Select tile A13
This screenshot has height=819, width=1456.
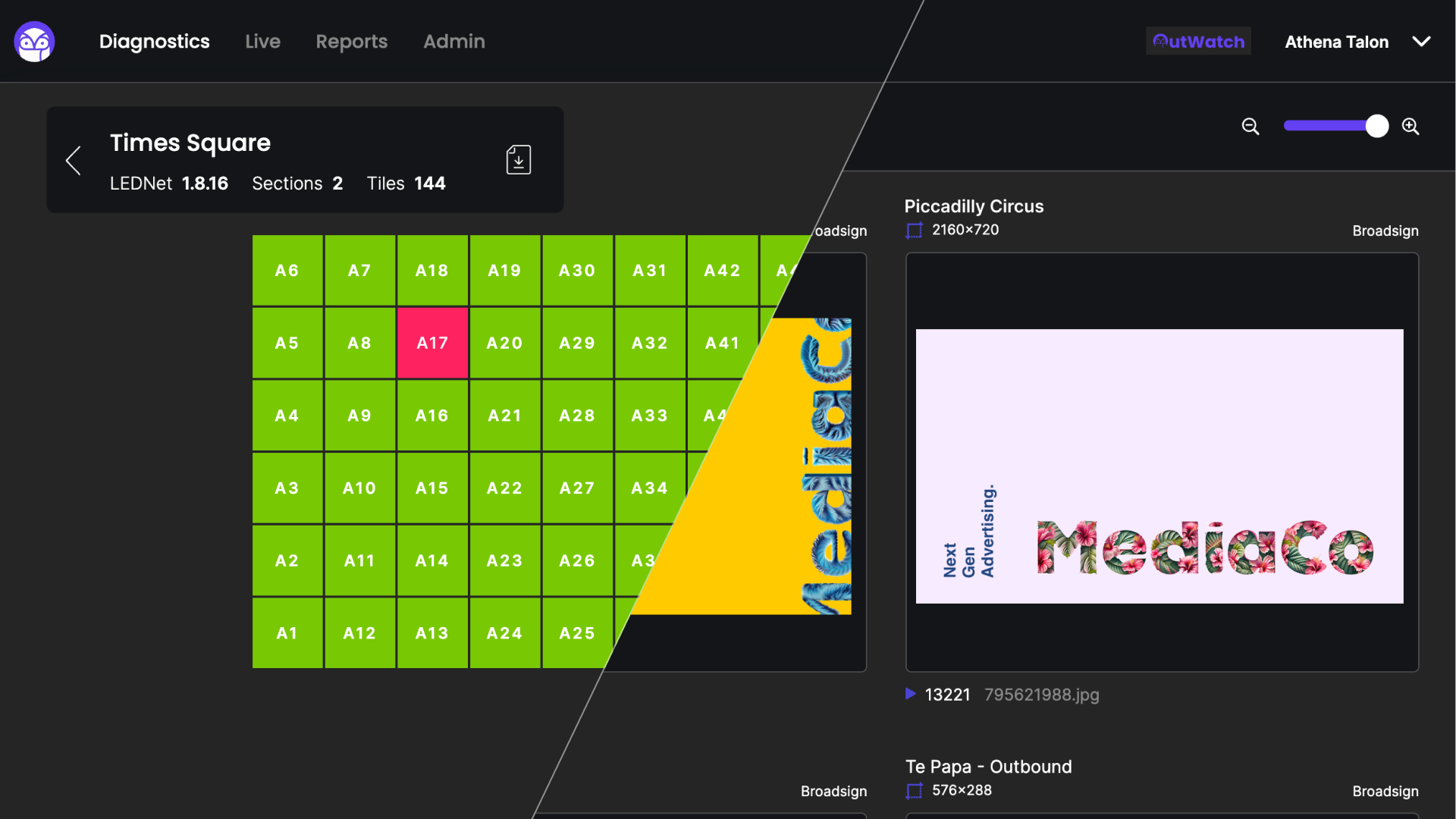(x=432, y=633)
